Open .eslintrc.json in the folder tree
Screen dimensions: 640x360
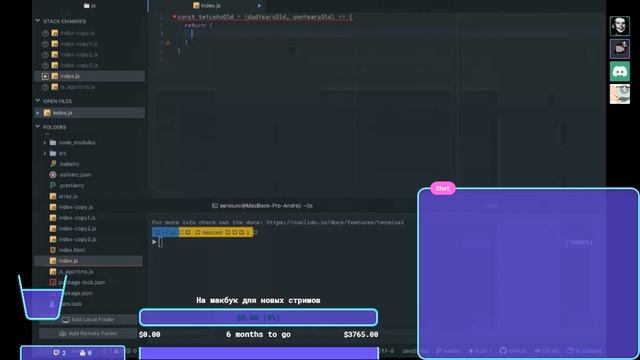pos(75,175)
